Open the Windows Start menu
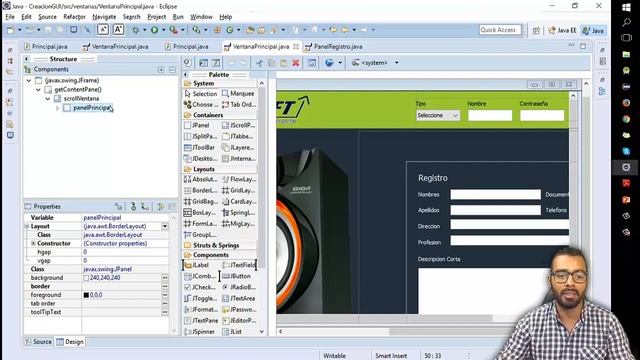 pos(626,7)
